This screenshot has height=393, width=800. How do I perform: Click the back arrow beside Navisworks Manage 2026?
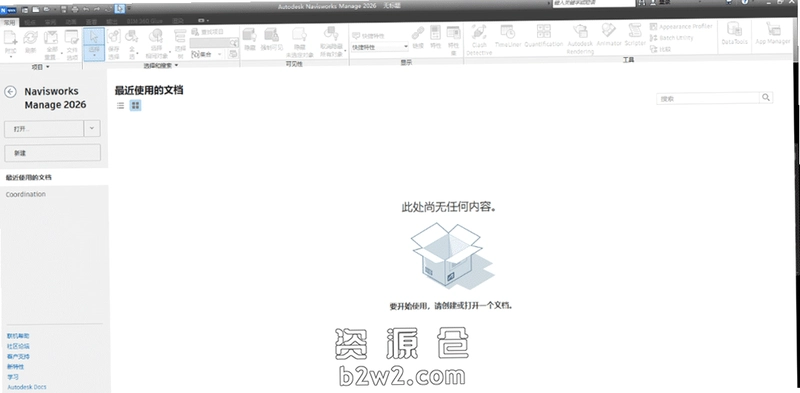click(10, 92)
